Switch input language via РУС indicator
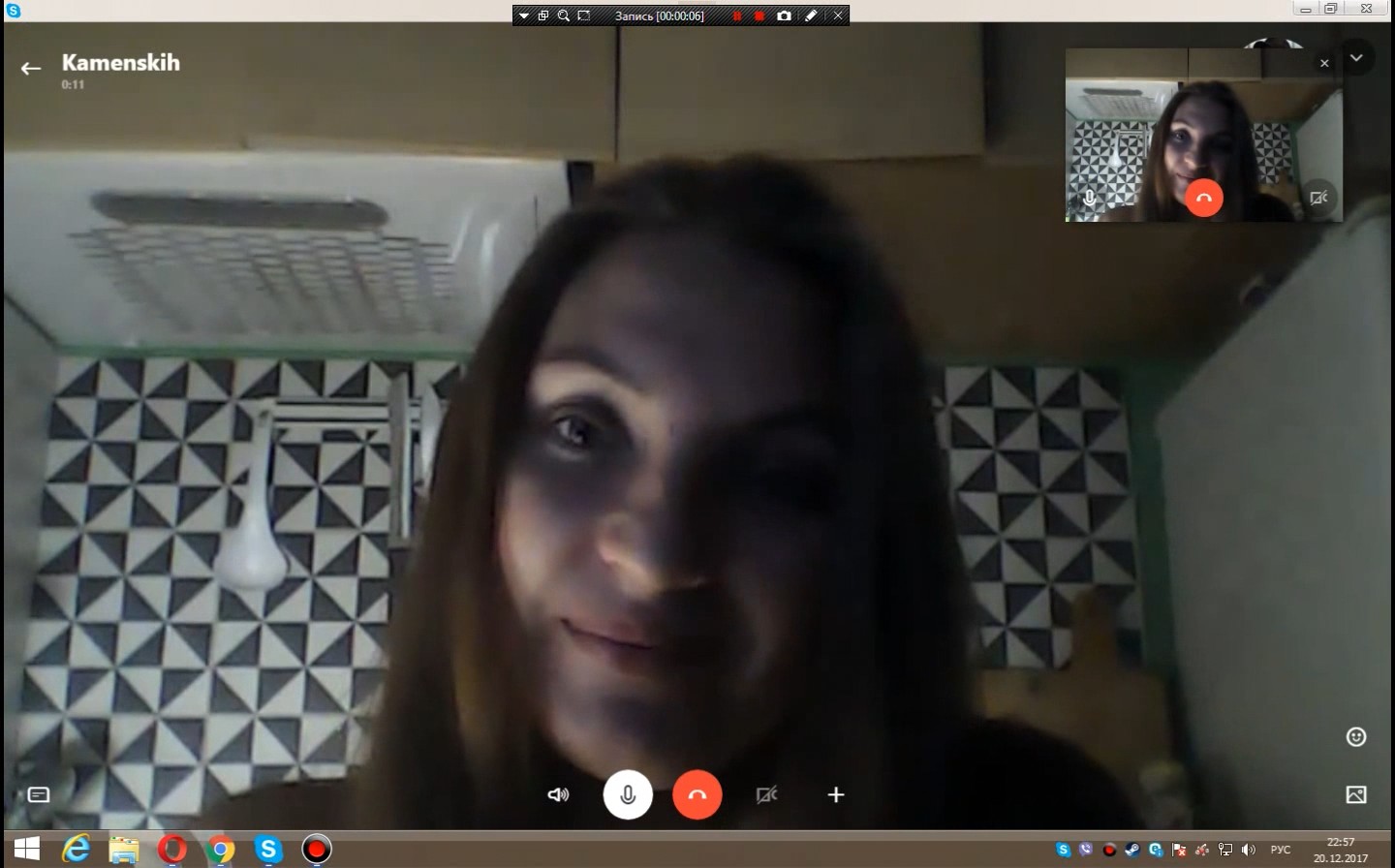The width and height of the screenshot is (1395, 868). click(1281, 850)
